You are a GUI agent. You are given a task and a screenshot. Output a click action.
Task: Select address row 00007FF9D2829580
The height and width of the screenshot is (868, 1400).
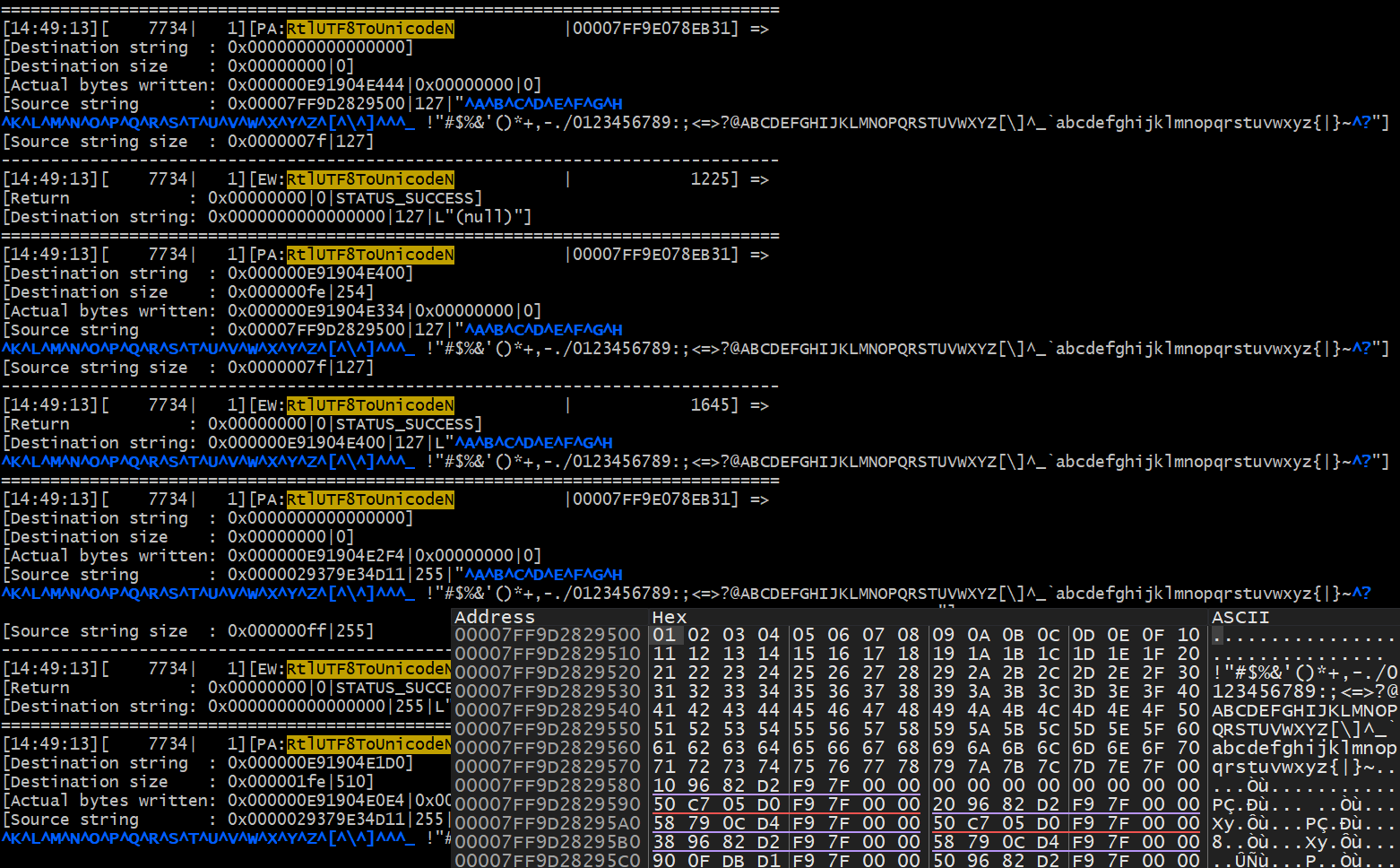click(x=548, y=786)
